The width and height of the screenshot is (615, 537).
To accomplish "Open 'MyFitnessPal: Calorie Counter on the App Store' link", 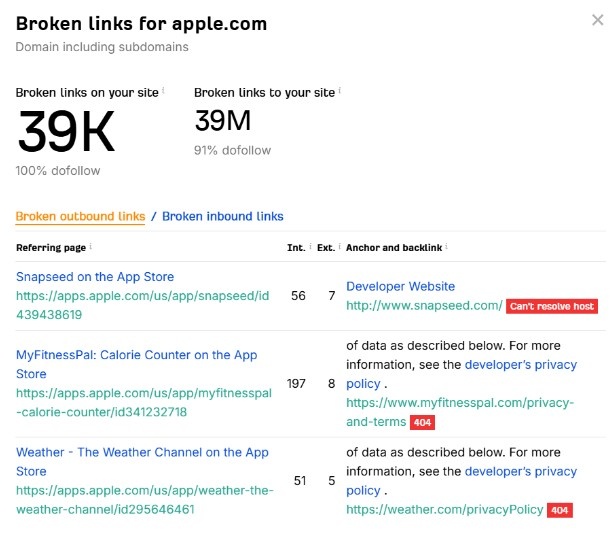I will (136, 364).
